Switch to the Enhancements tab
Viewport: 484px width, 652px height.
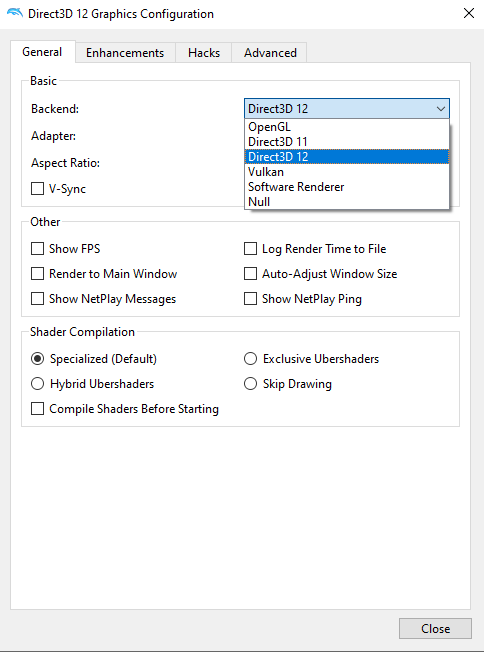[x=125, y=53]
